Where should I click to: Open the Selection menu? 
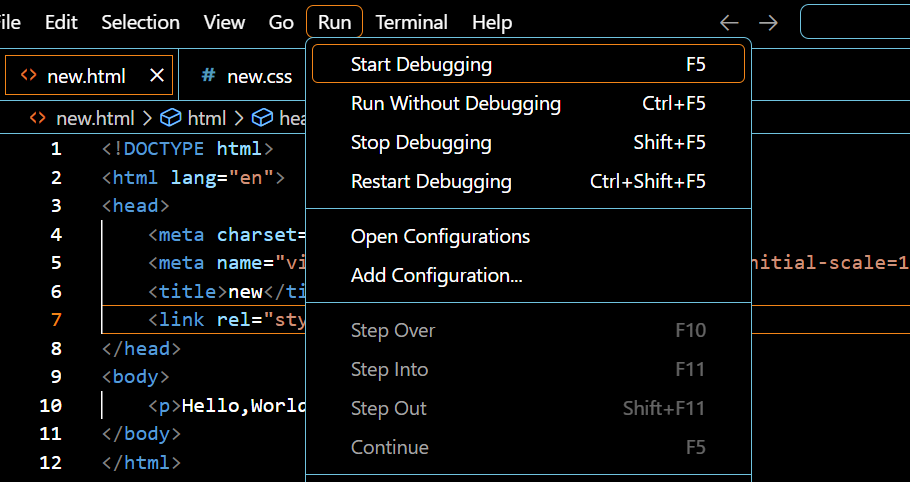[140, 22]
